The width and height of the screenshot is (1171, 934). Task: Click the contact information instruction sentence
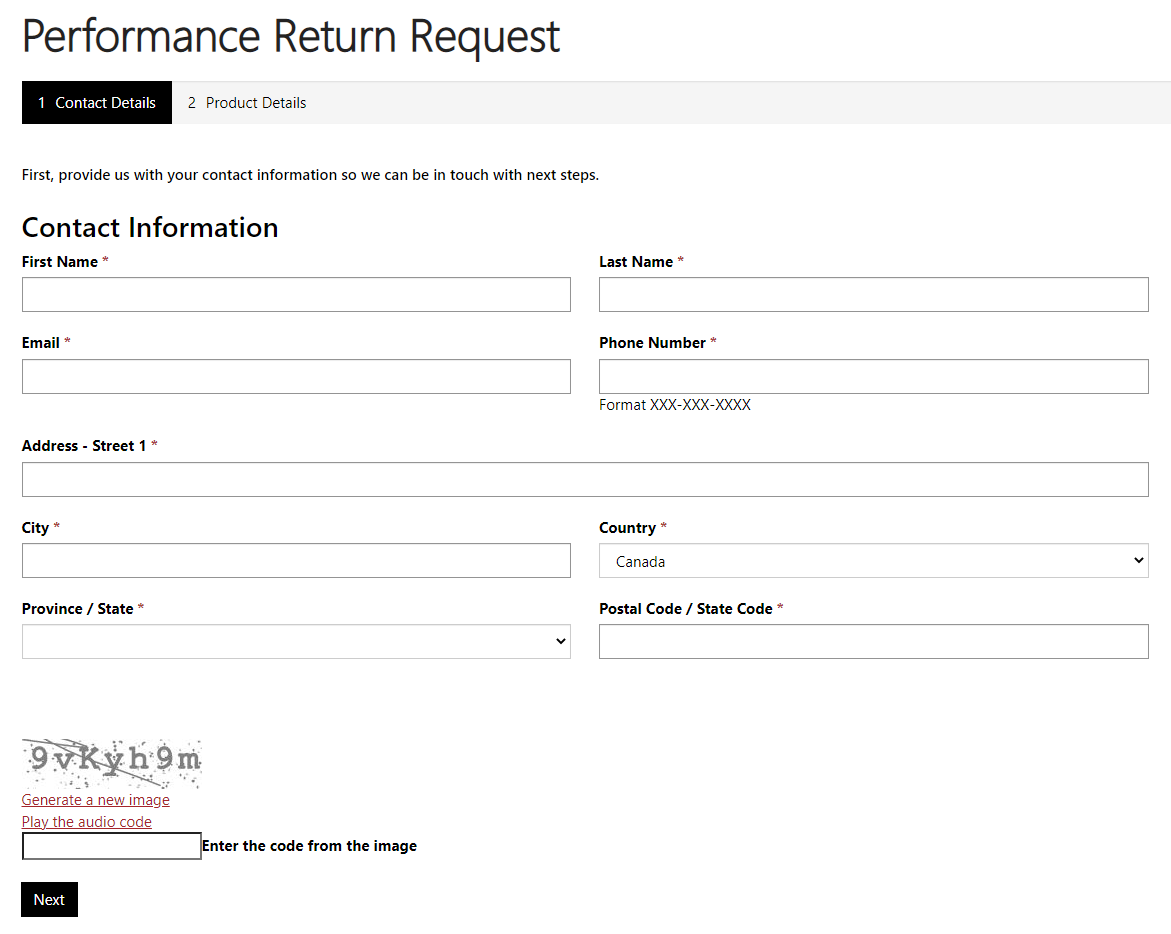[x=310, y=175]
